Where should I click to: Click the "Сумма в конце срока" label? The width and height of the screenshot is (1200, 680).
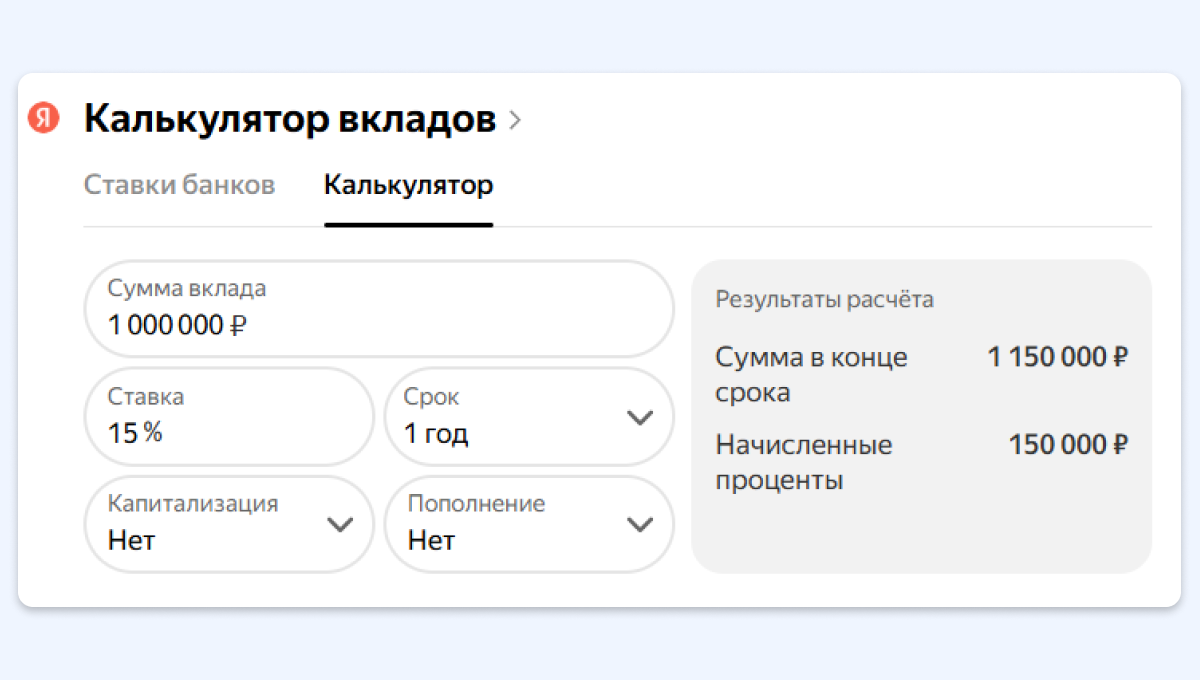811,374
